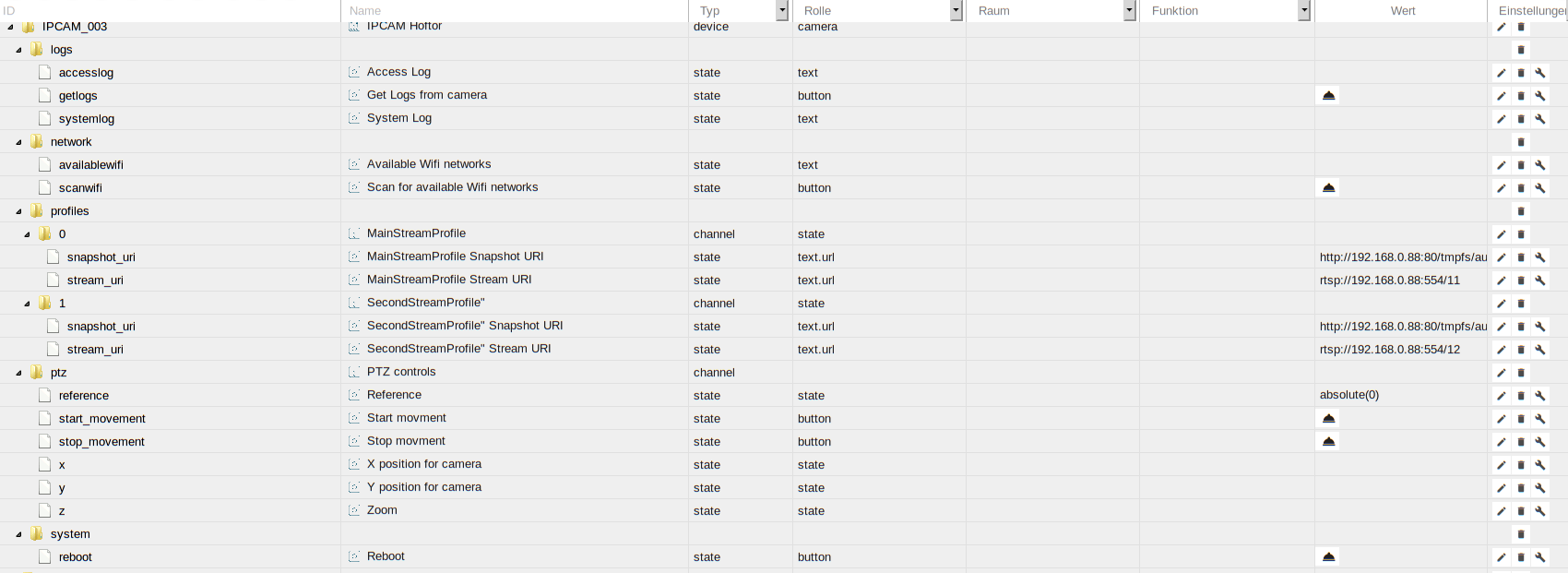Image resolution: width=1568 pixels, height=573 pixels.
Task: Select the reference tree item
Action: point(83,396)
